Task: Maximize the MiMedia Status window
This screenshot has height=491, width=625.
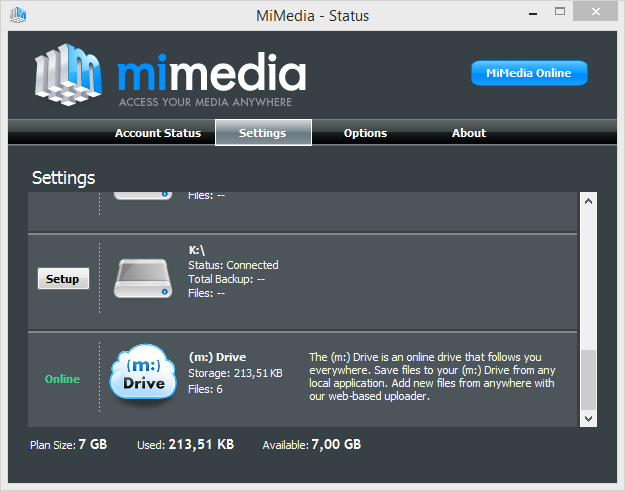Action: tap(560, 12)
